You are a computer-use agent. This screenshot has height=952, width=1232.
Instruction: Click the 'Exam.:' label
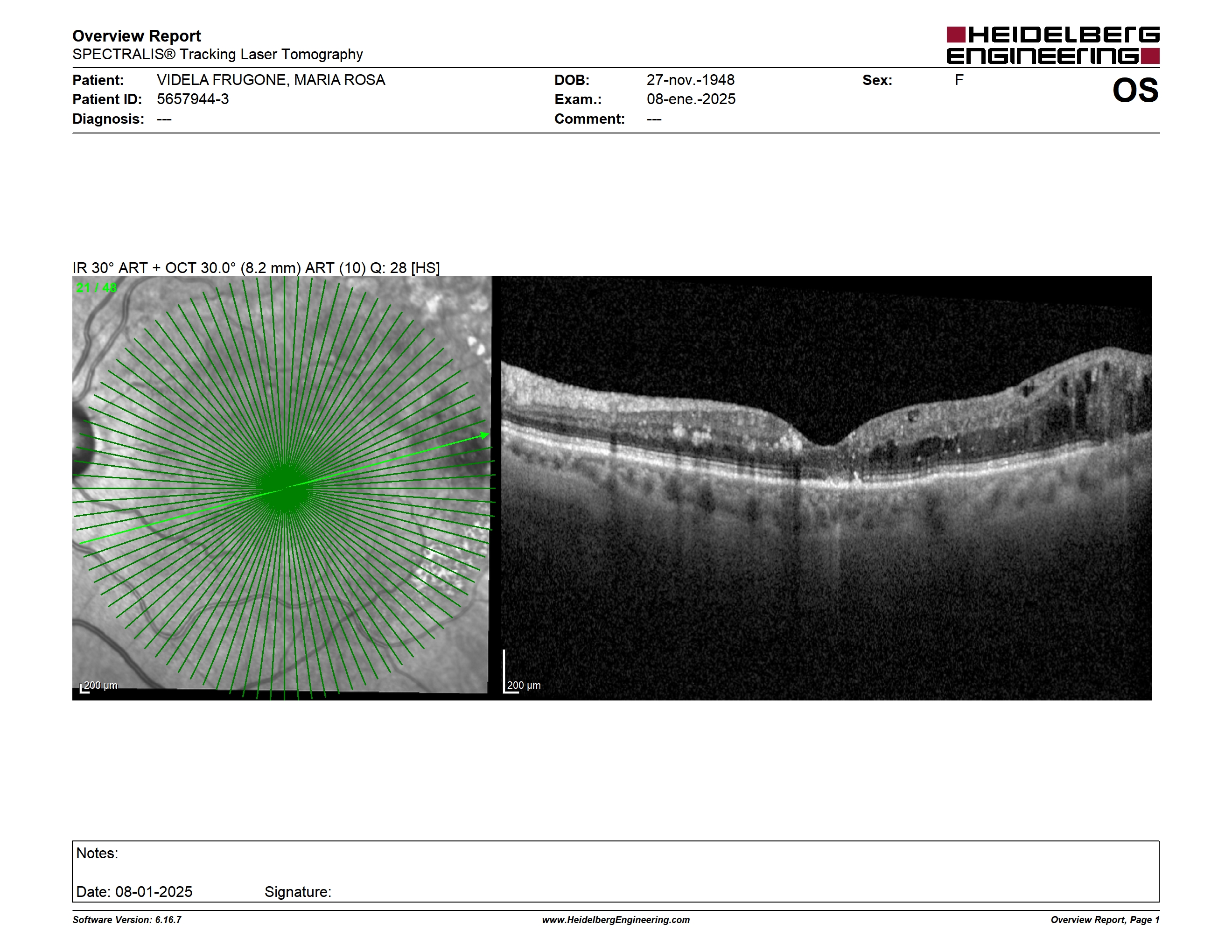pyautogui.click(x=578, y=99)
